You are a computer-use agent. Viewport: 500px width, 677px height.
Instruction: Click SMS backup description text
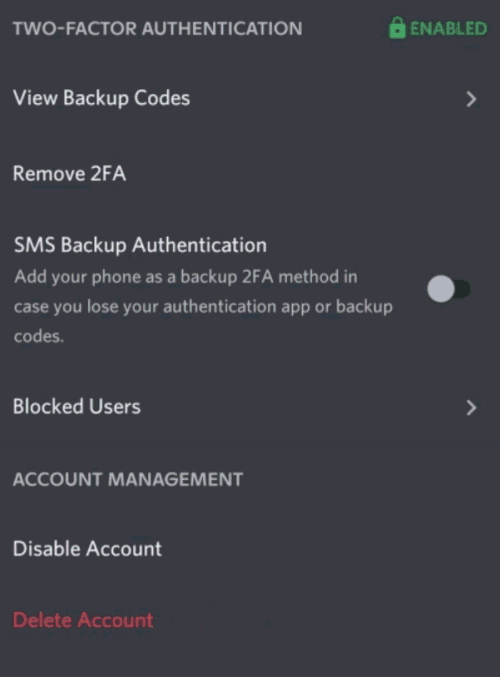pyautogui.click(x=203, y=306)
